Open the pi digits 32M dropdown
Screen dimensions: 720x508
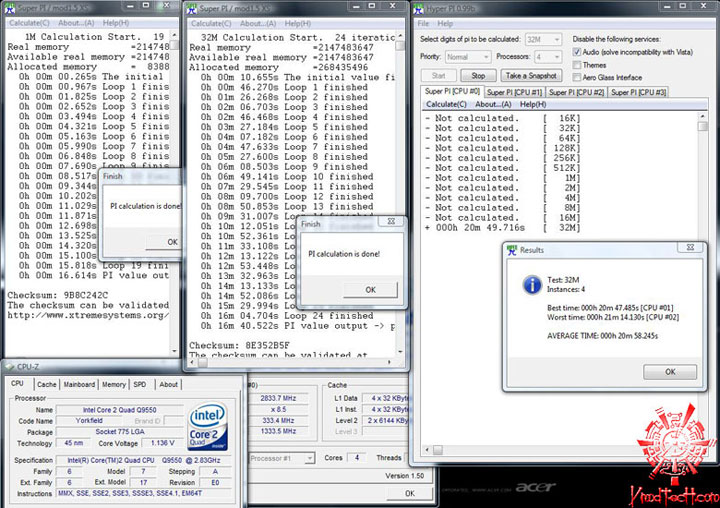(543, 40)
